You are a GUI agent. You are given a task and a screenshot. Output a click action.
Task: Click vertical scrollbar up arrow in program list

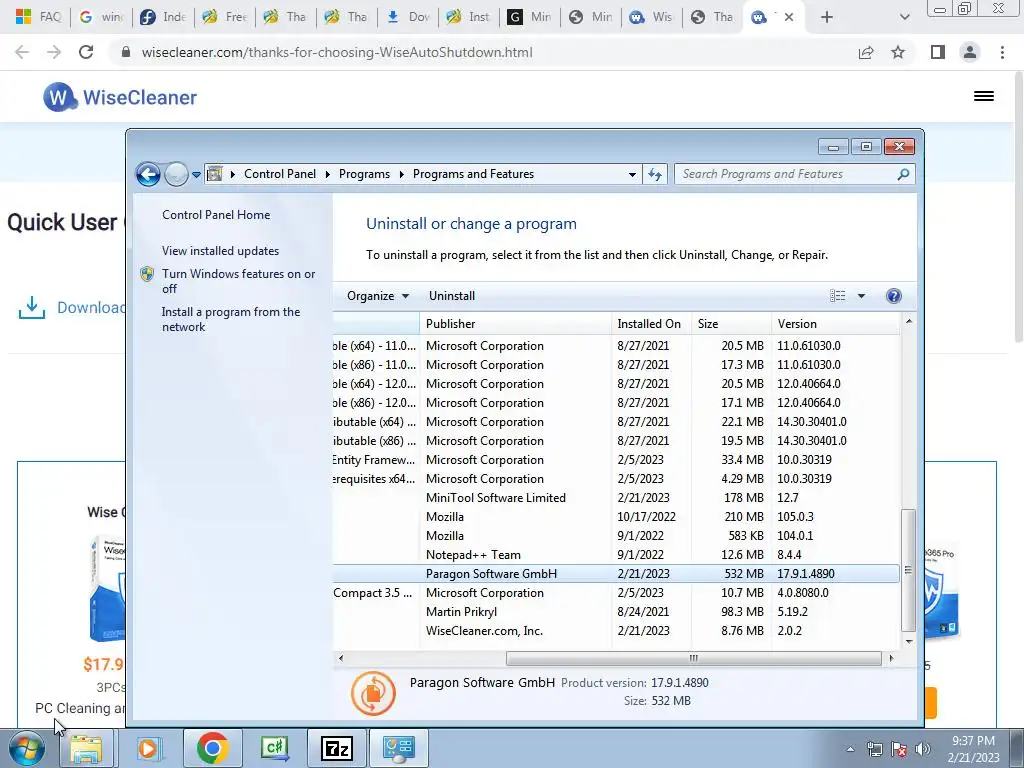pyautogui.click(x=908, y=321)
